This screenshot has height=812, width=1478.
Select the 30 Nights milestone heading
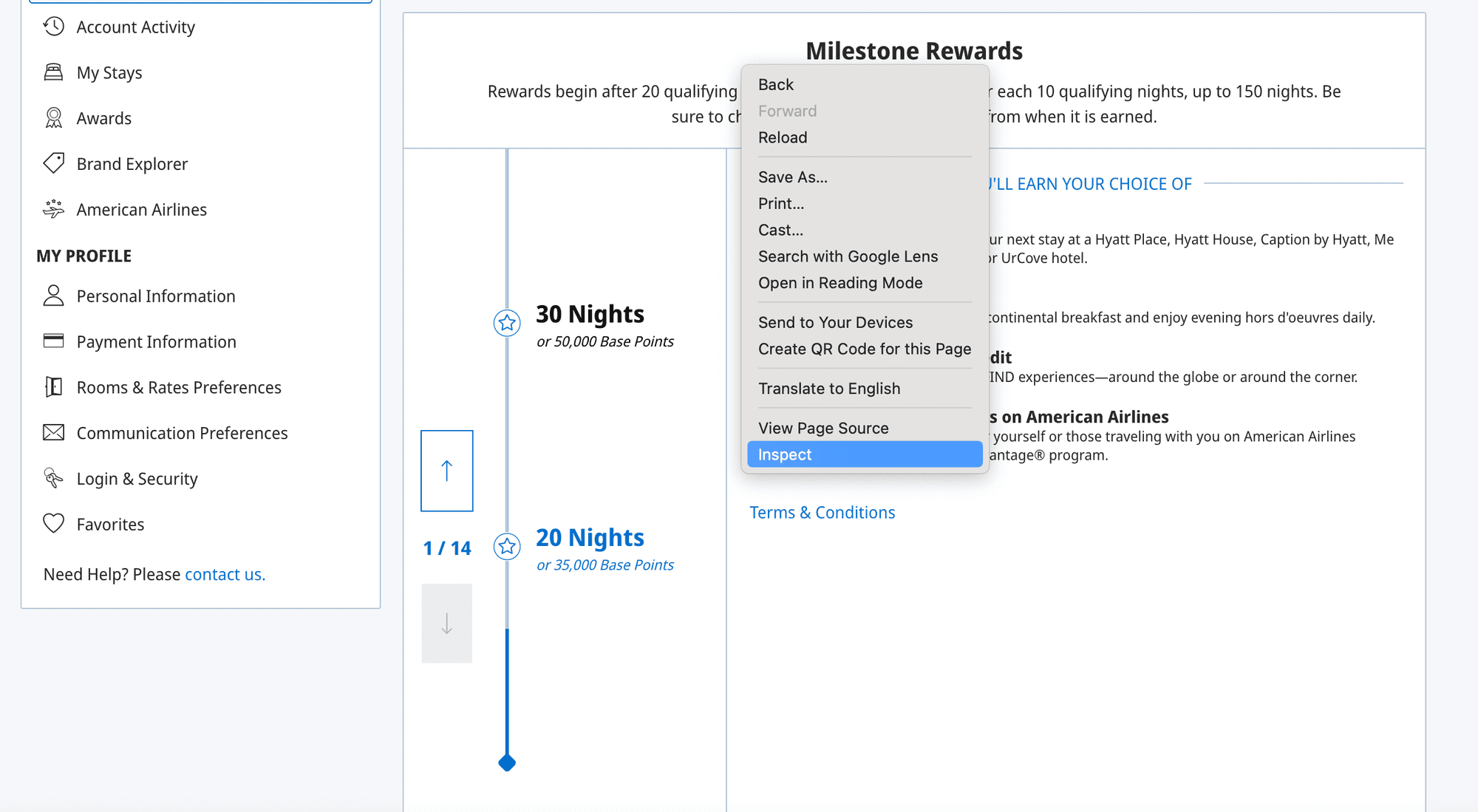(x=590, y=314)
